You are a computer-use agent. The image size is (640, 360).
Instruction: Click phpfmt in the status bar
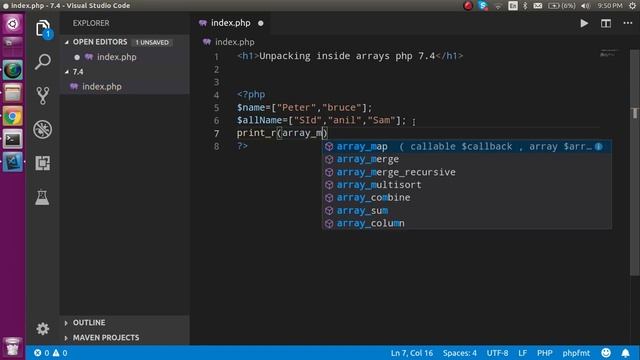[576, 353]
